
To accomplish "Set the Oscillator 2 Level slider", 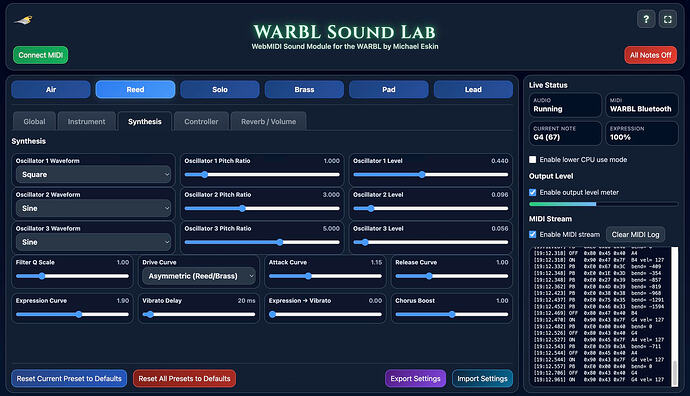I will pyautogui.click(x=431, y=209).
